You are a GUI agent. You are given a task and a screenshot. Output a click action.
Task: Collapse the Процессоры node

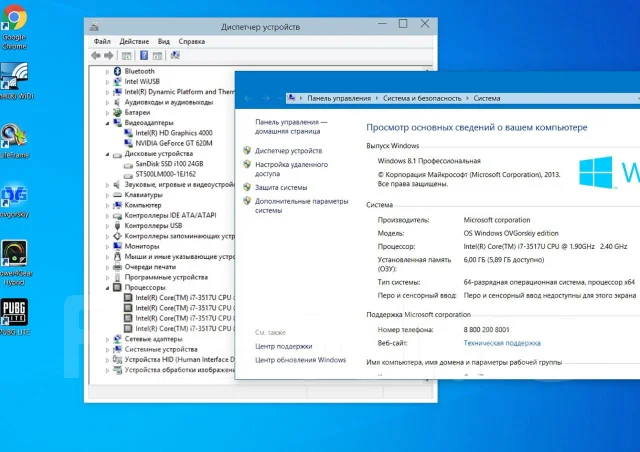point(107,288)
